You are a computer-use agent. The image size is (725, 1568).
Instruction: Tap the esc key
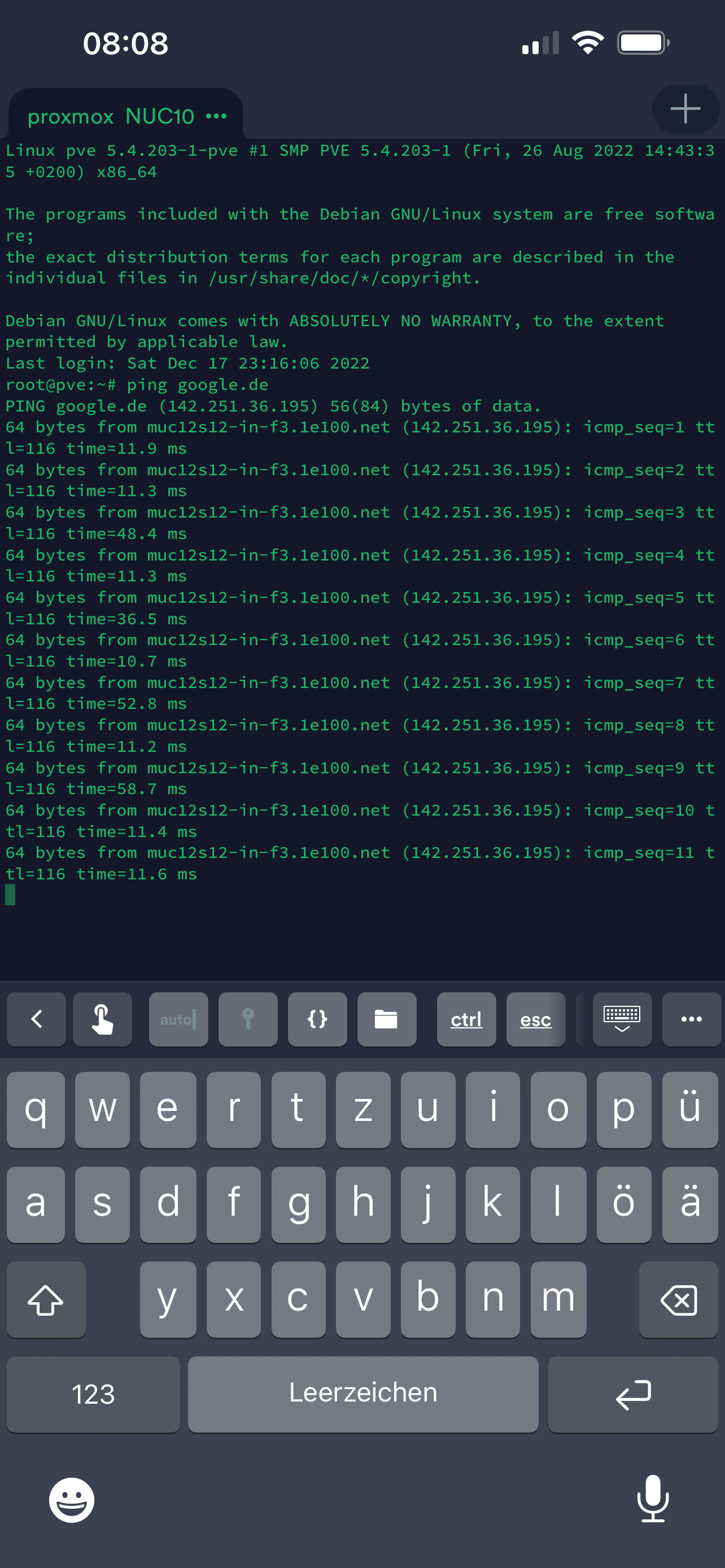coord(536,1019)
